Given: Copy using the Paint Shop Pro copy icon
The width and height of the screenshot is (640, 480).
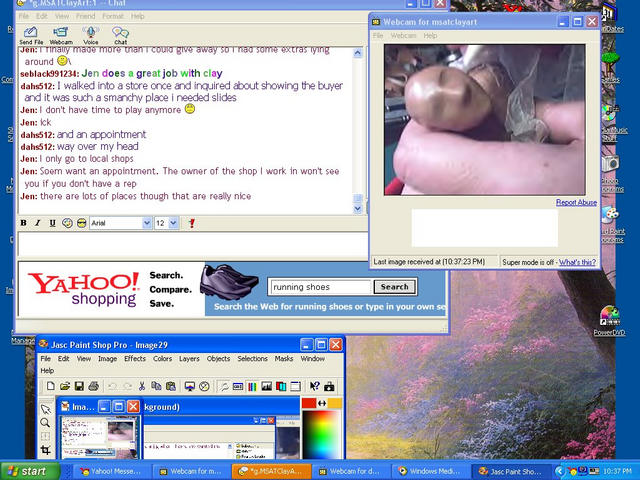Looking at the screenshot, I should 156,386.
